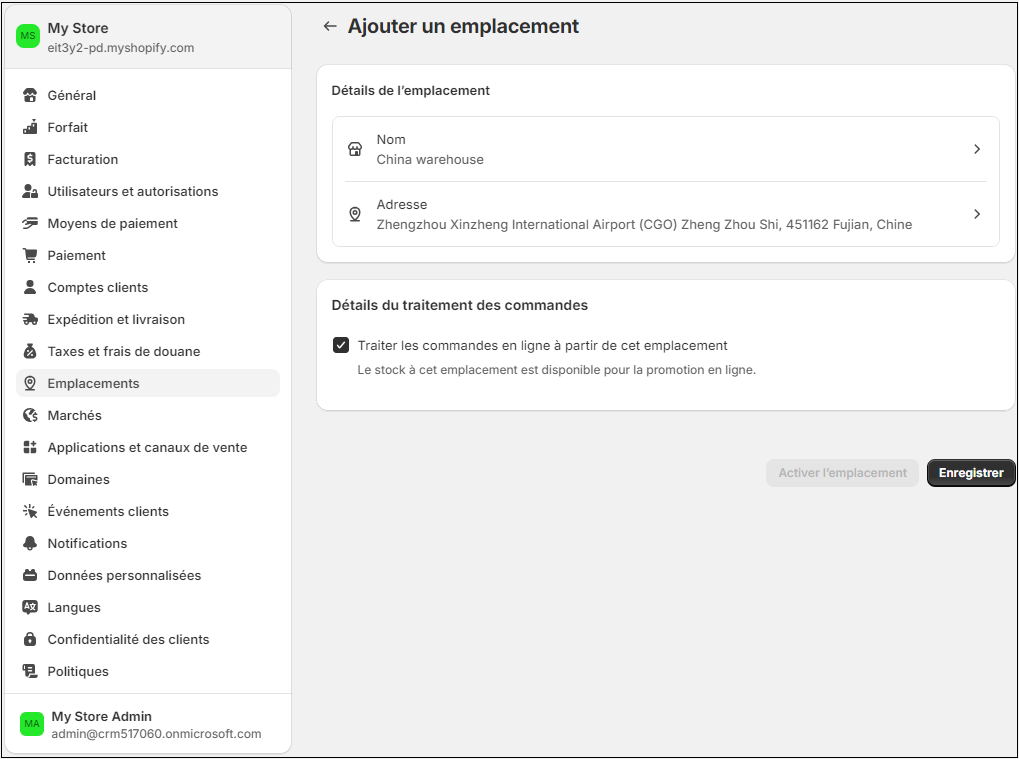Open the Adresse row chevron

click(977, 214)
